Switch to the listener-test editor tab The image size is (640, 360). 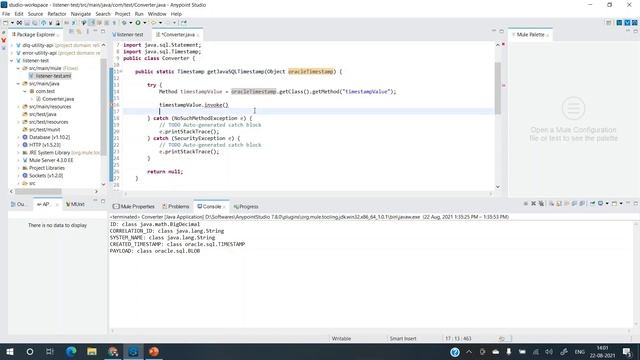pyautogui.click(x=128, y=35)
